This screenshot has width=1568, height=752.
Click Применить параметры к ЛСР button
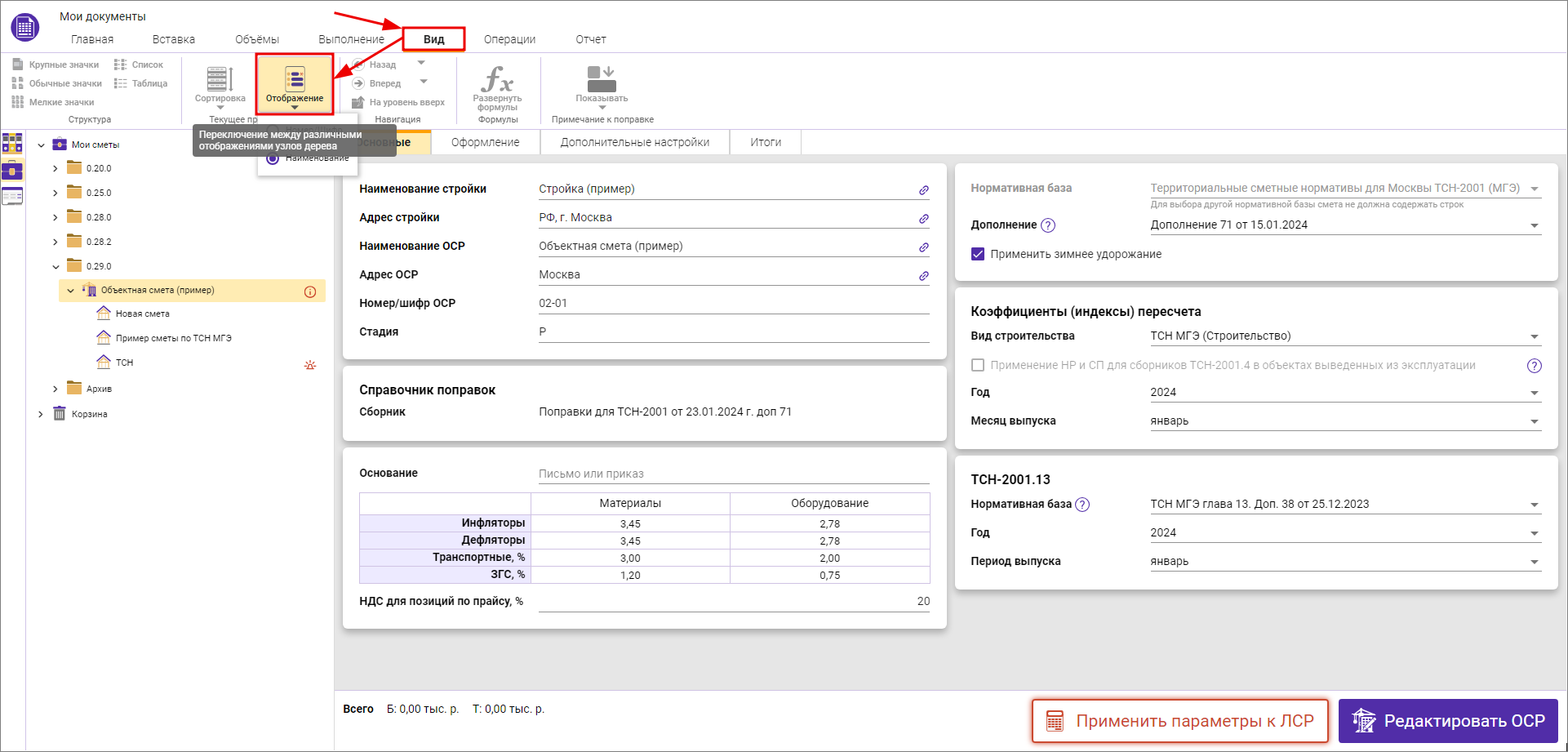[1179, 721]
